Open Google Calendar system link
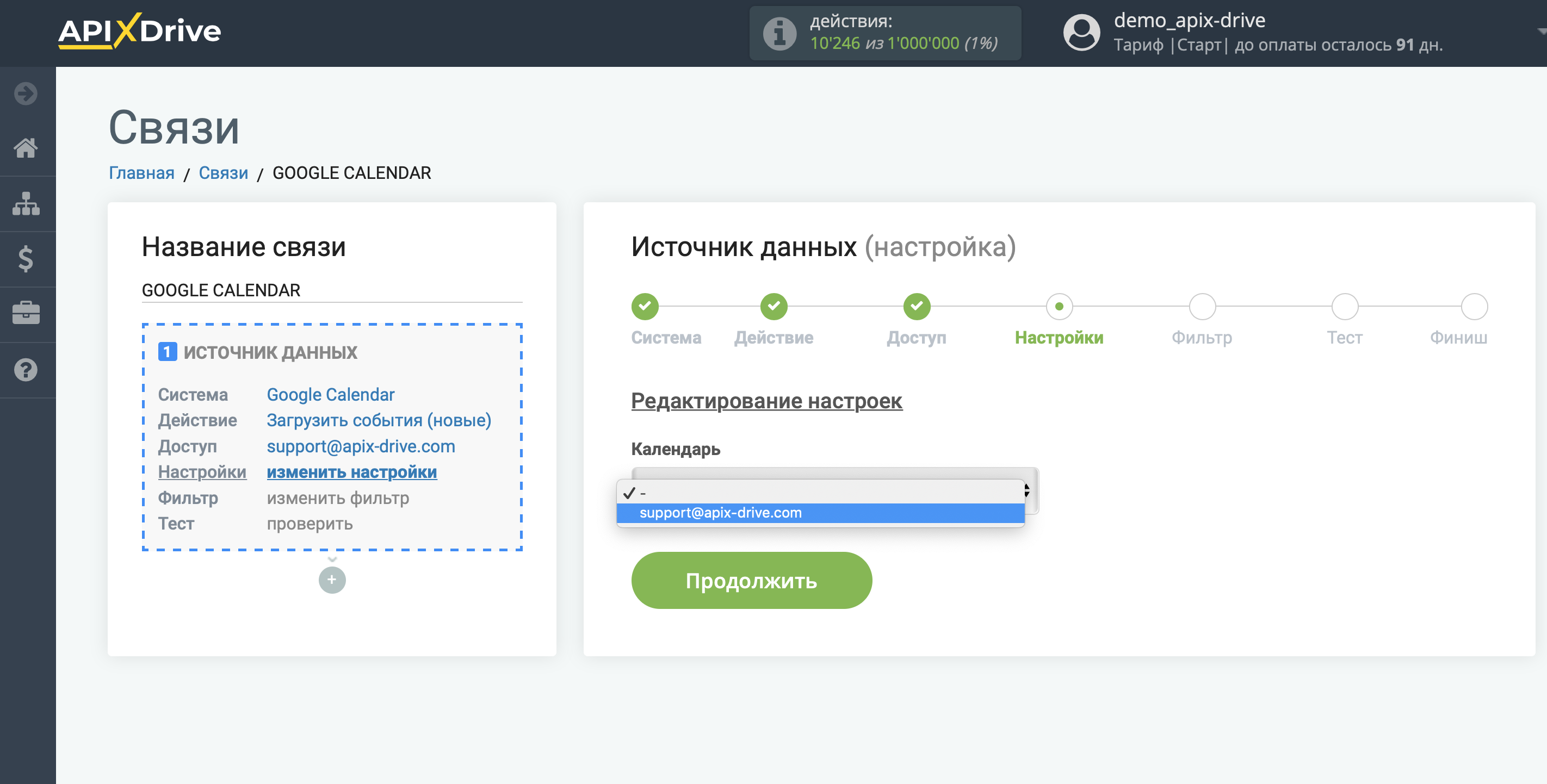The width and height of the screenshot is (1547, 784). click(x=331, y=394)
